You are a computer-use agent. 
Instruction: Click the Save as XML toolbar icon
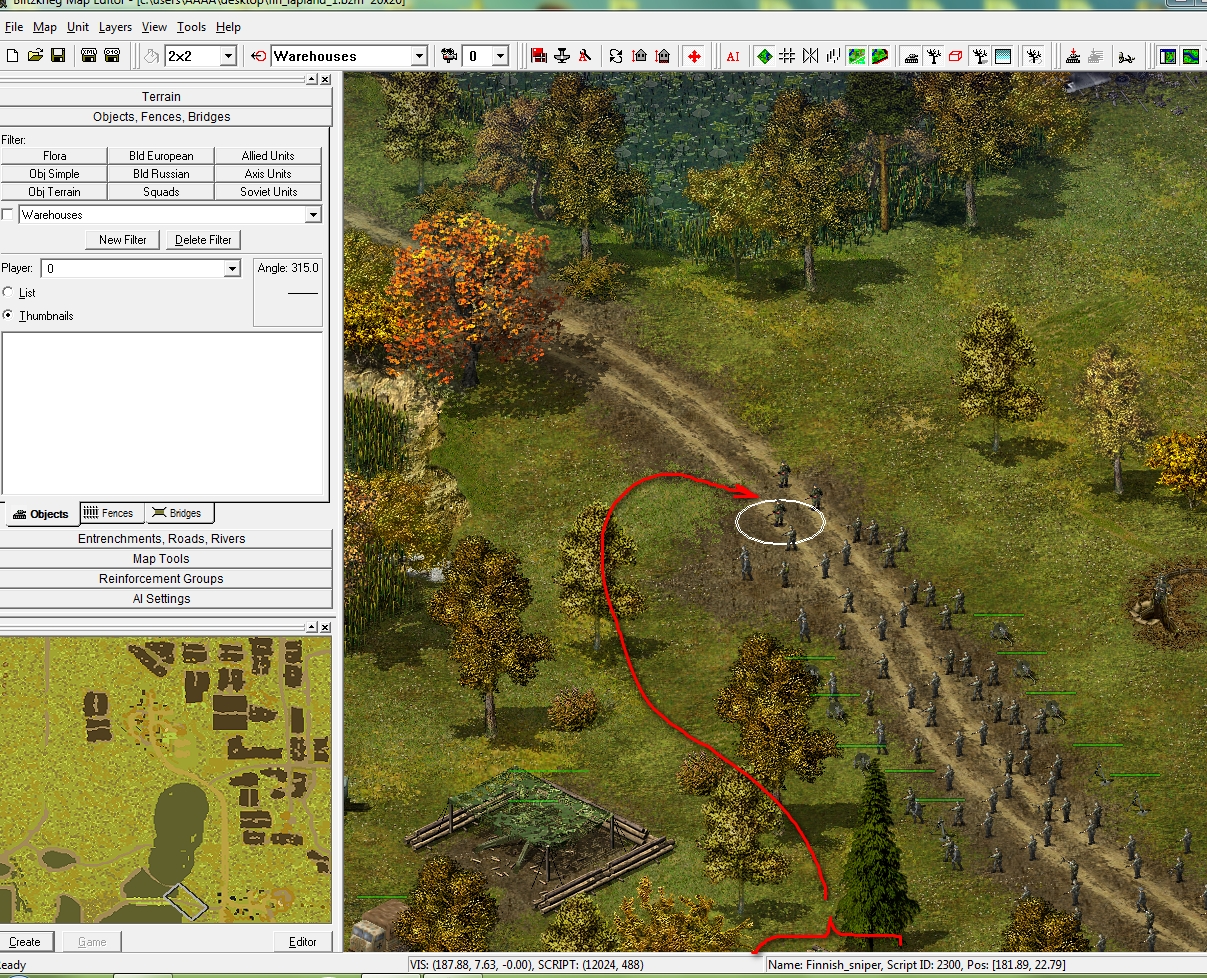pos(89,56)
